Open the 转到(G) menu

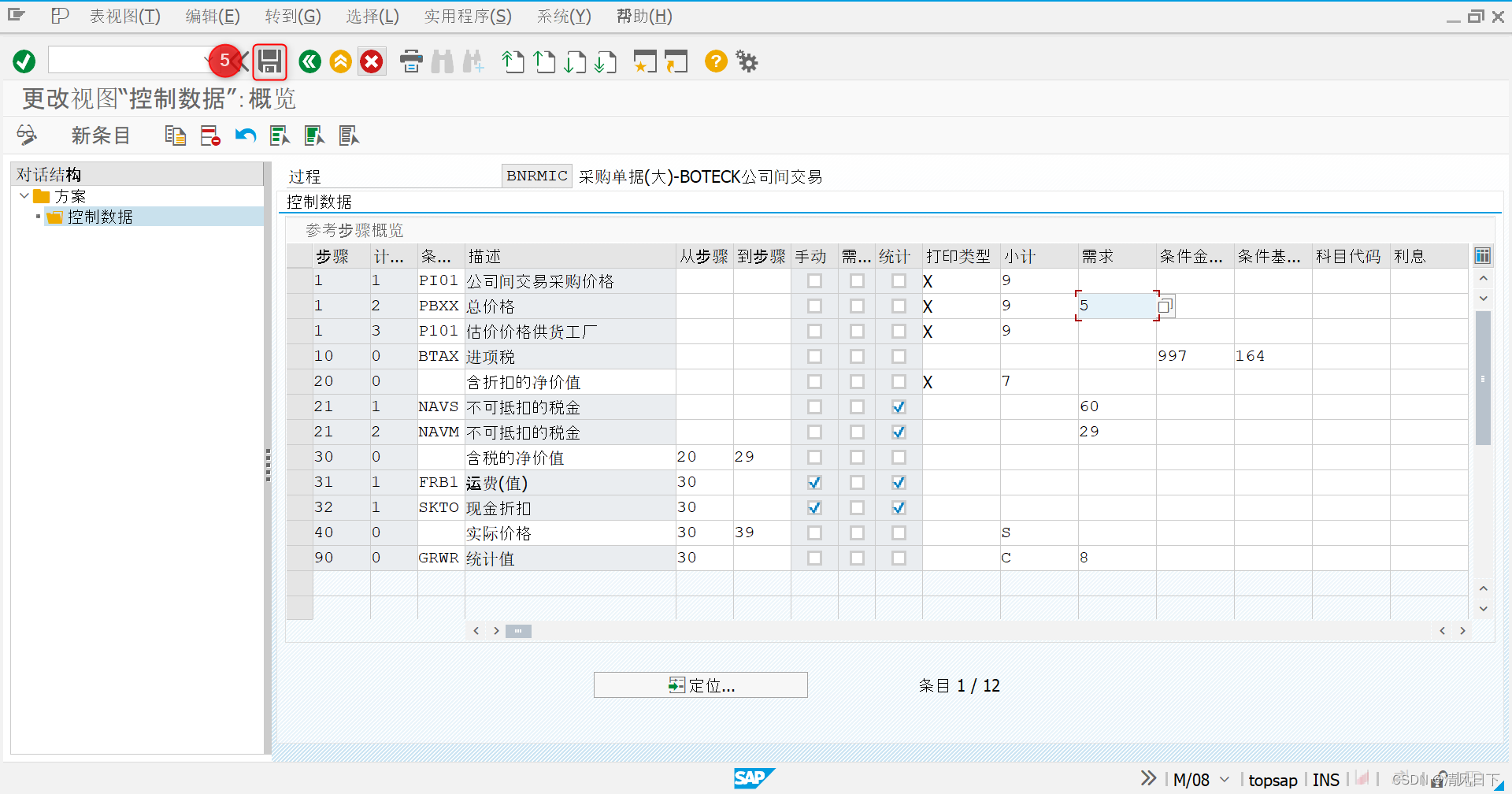pos(293,17)
